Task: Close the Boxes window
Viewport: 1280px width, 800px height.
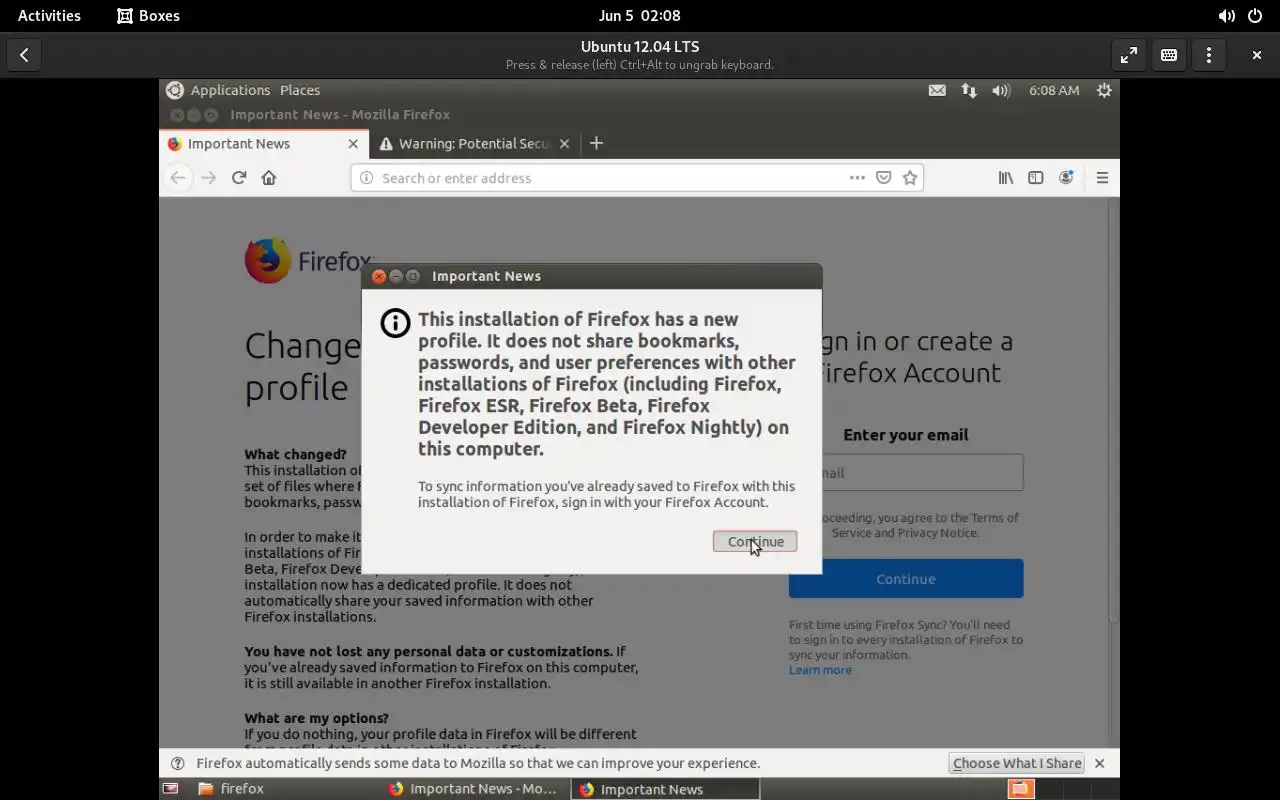Action: [x=1257, y=55]
